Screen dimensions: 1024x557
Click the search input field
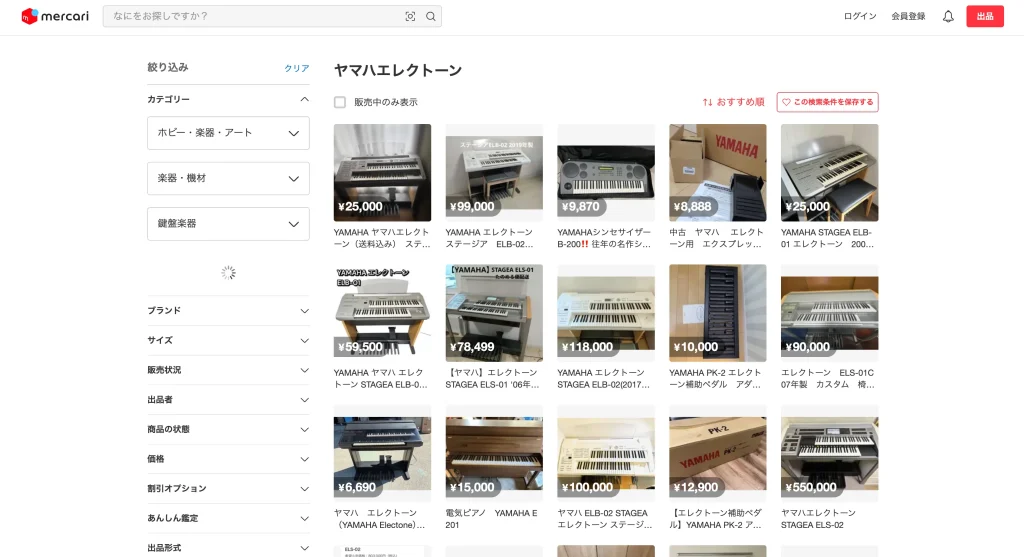(250, 16)
